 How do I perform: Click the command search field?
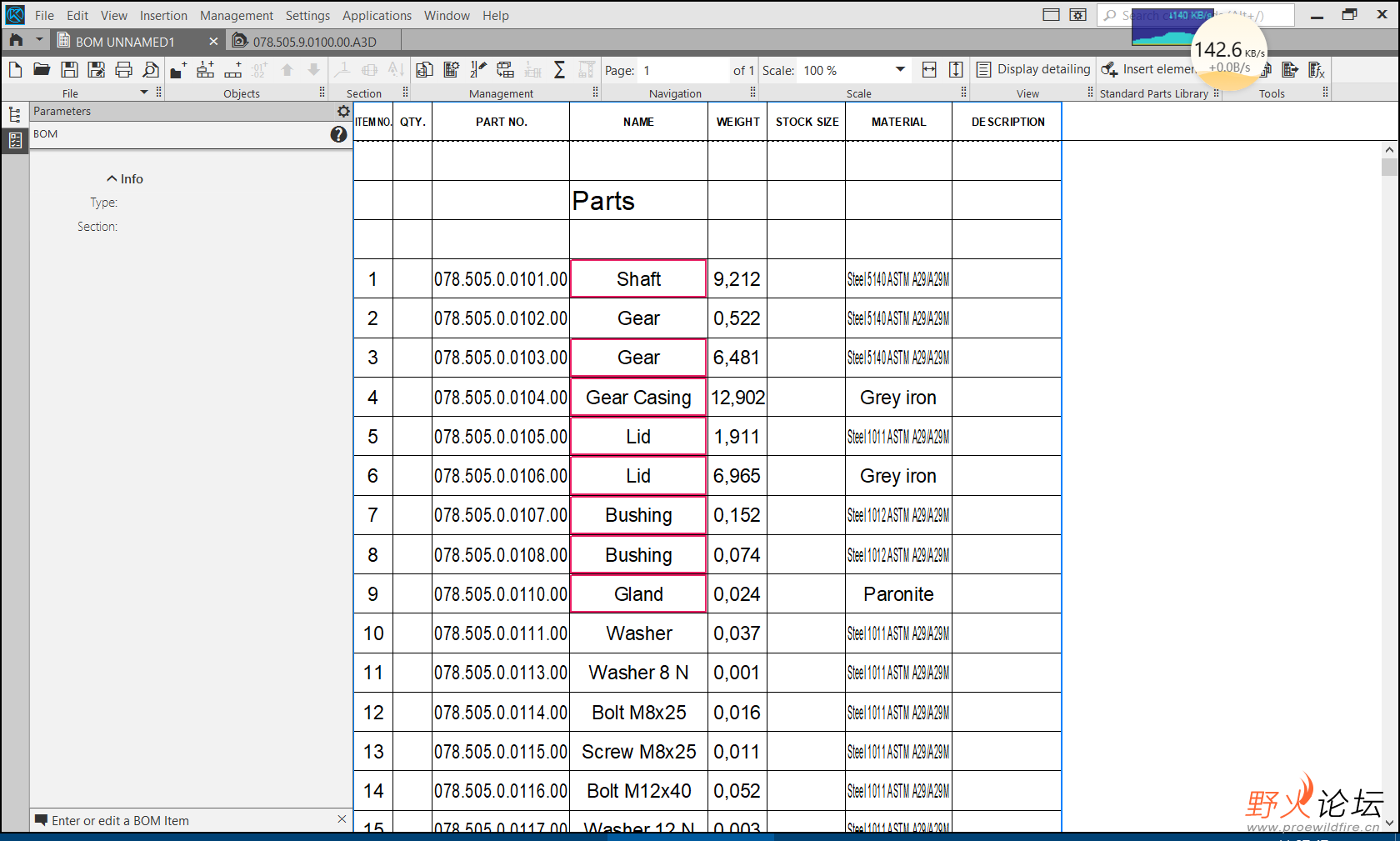tap(1195, 15)
